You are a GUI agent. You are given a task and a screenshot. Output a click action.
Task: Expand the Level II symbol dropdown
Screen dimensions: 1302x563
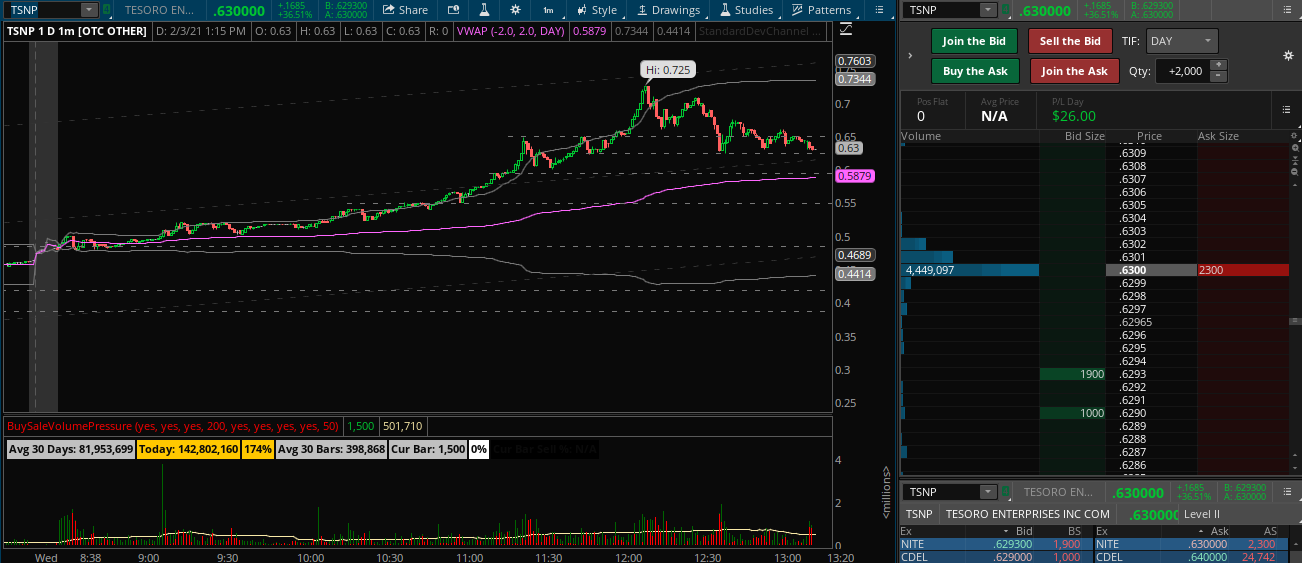coord(989,492)
